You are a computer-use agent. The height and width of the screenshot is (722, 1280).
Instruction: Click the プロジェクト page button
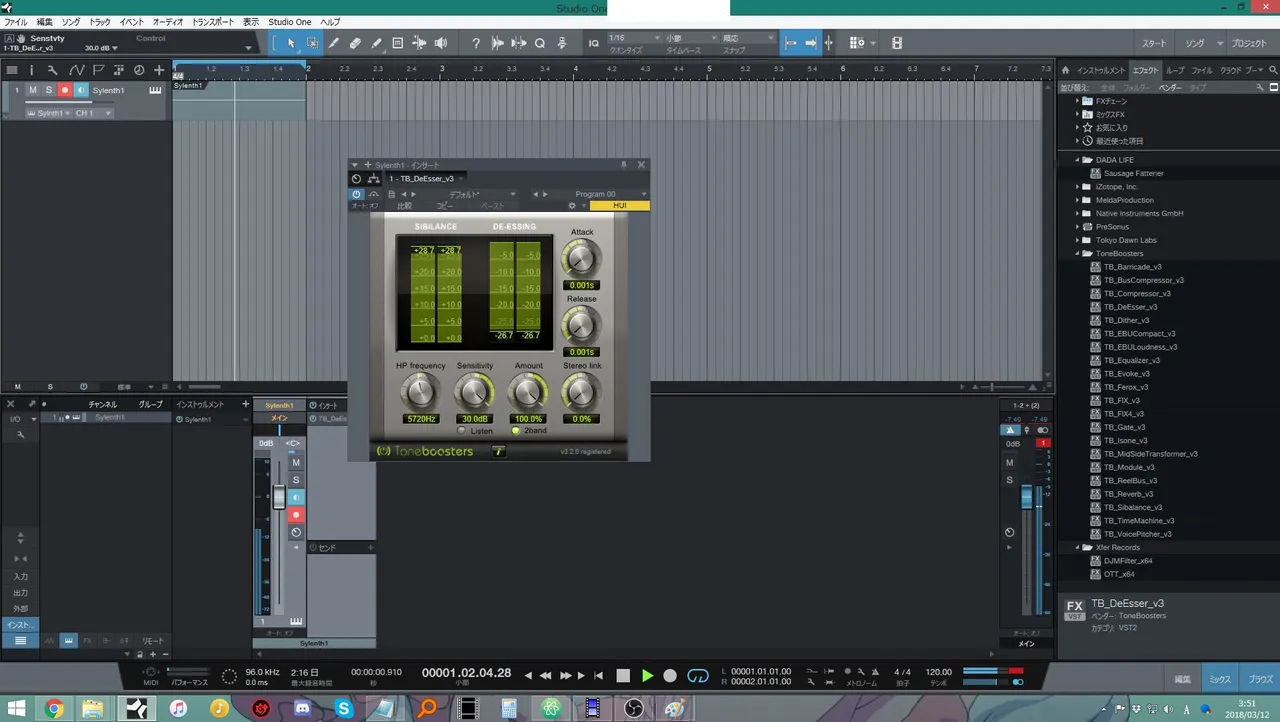(x=1248, y=43)
